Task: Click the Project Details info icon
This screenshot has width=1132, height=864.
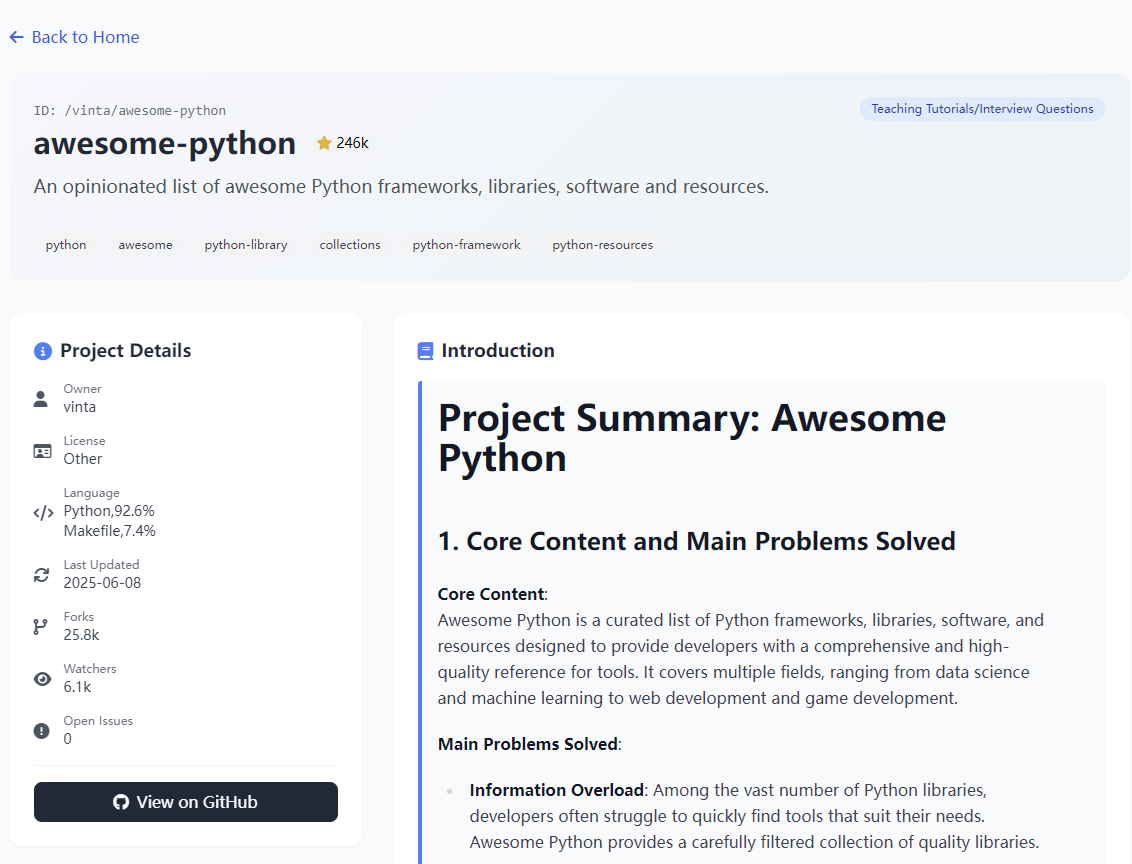Action: [x=43, y=351]
